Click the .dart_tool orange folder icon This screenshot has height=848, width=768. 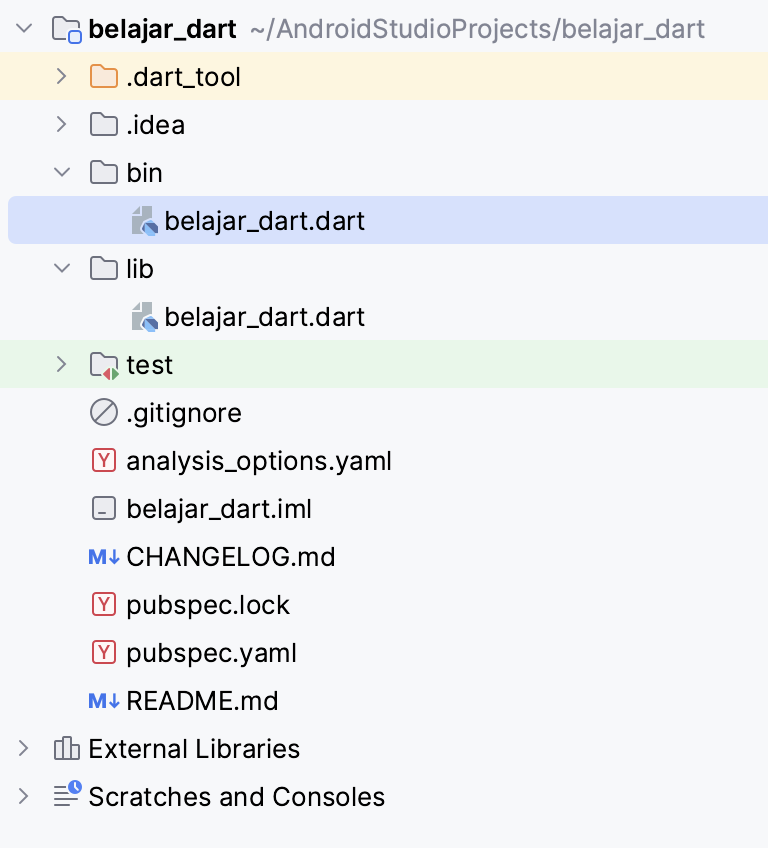pos(104,77)
